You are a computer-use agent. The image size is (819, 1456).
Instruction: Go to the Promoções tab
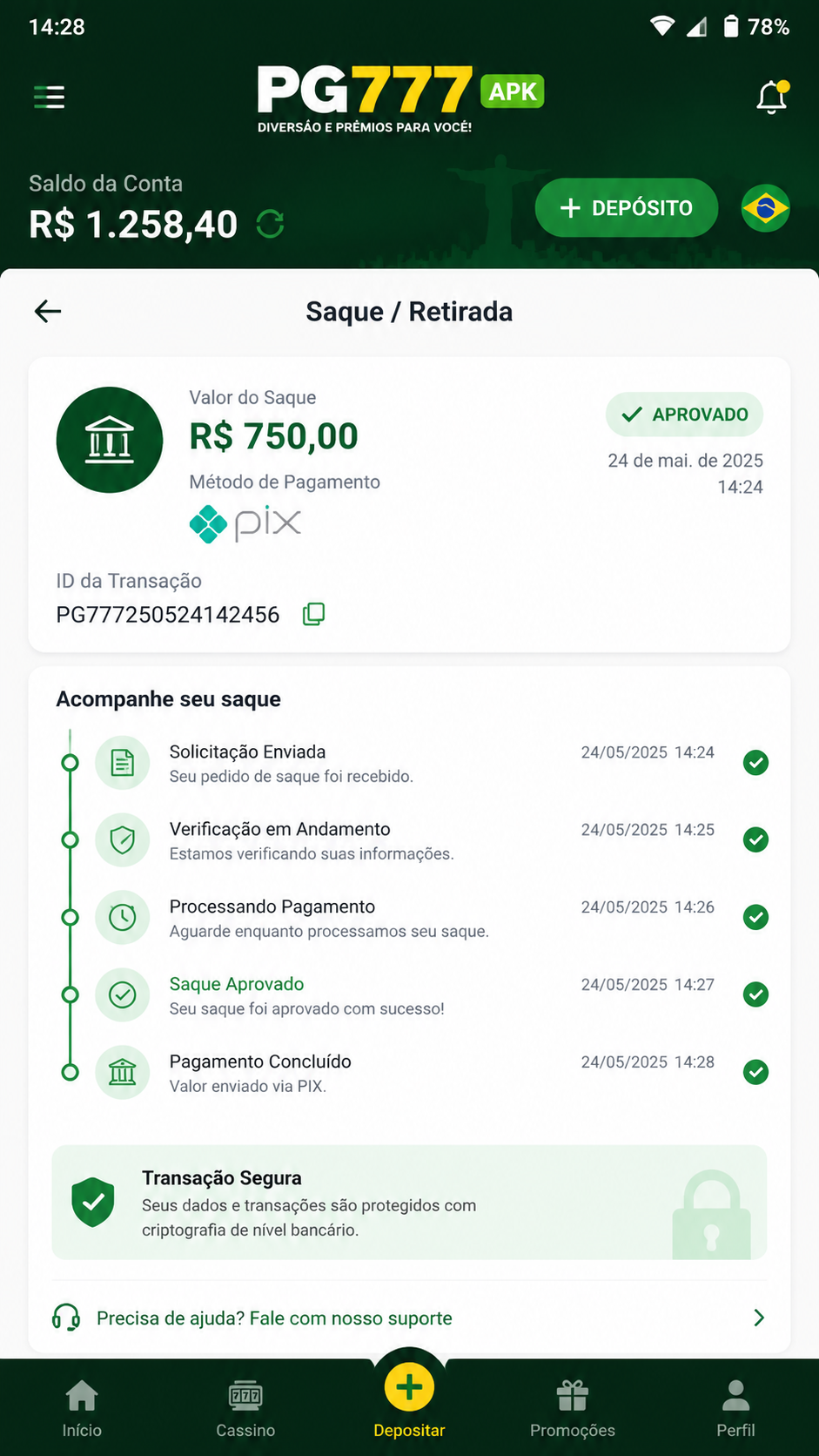click(x=573, y=1409)
